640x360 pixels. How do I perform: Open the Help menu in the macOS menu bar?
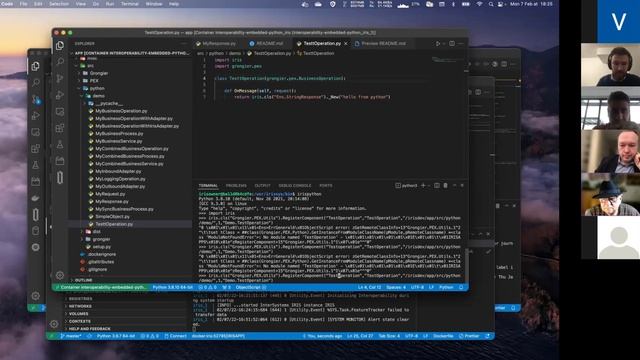(x=174, y=4)
